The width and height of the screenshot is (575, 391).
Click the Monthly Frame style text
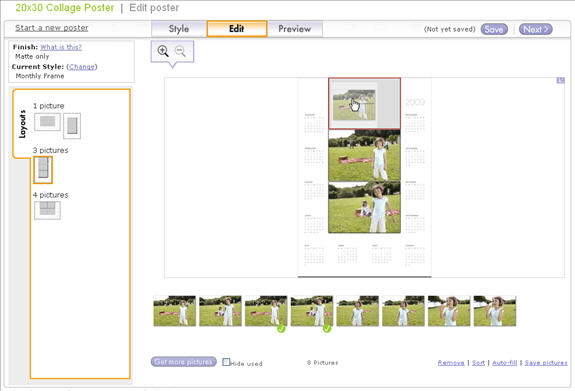pyautogui.click(x=40, y=76)
